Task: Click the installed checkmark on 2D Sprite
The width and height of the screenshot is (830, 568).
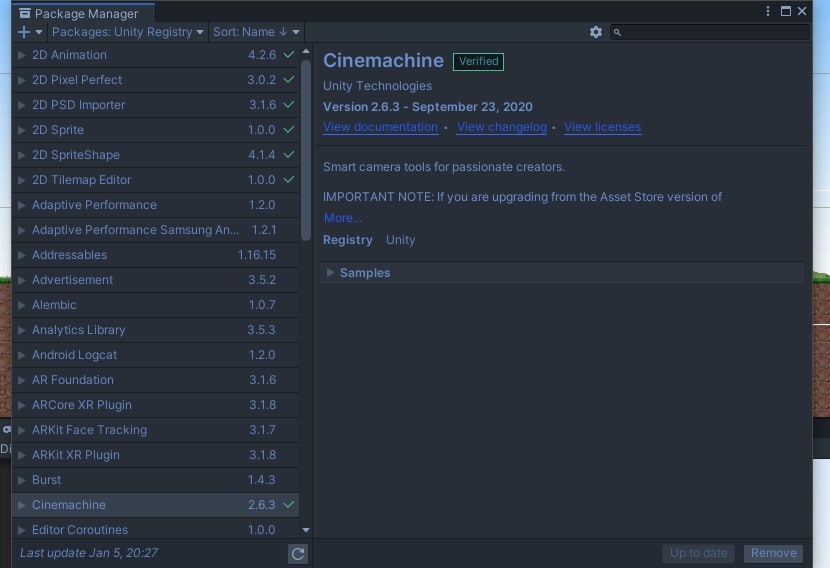Action: [288, 129]
